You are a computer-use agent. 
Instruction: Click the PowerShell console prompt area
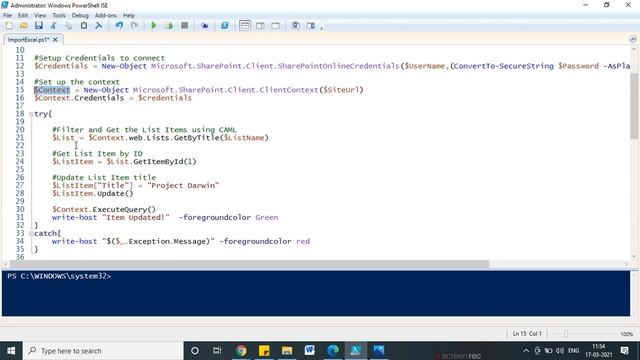coord(316,293)
